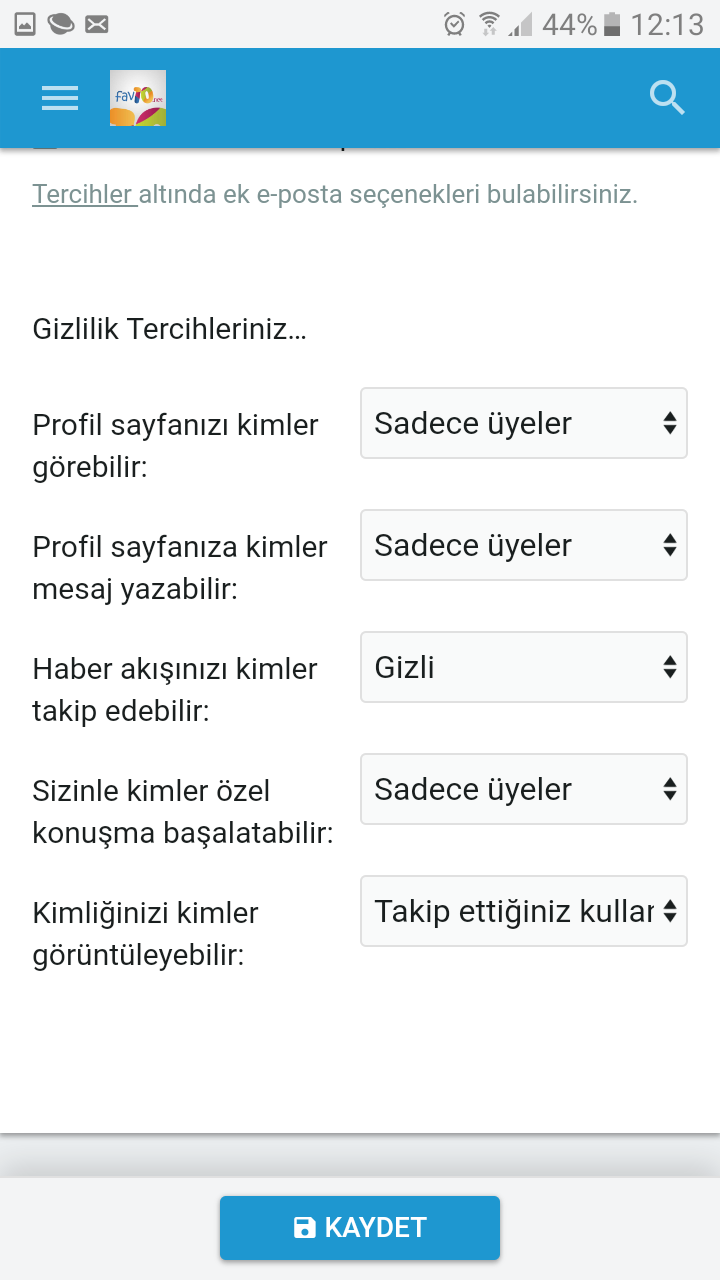Tap the 12:13 clock in status bar
Viewport: 720px width, 1280px height.
coord(667,24)
